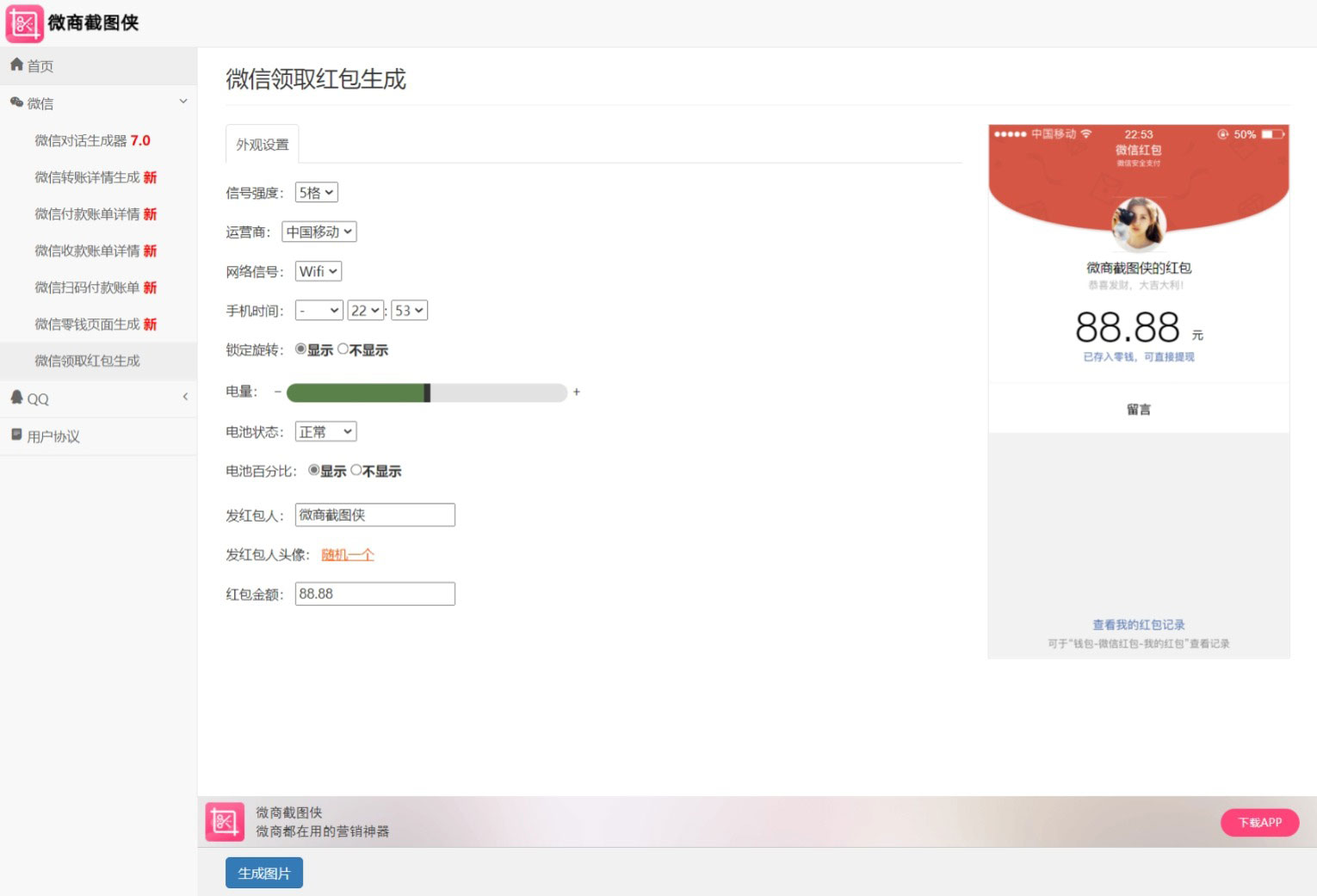Screen dimensions: 1317x896
Task: Expand the QQ sidebar section chevron
Action: point(185,397)
